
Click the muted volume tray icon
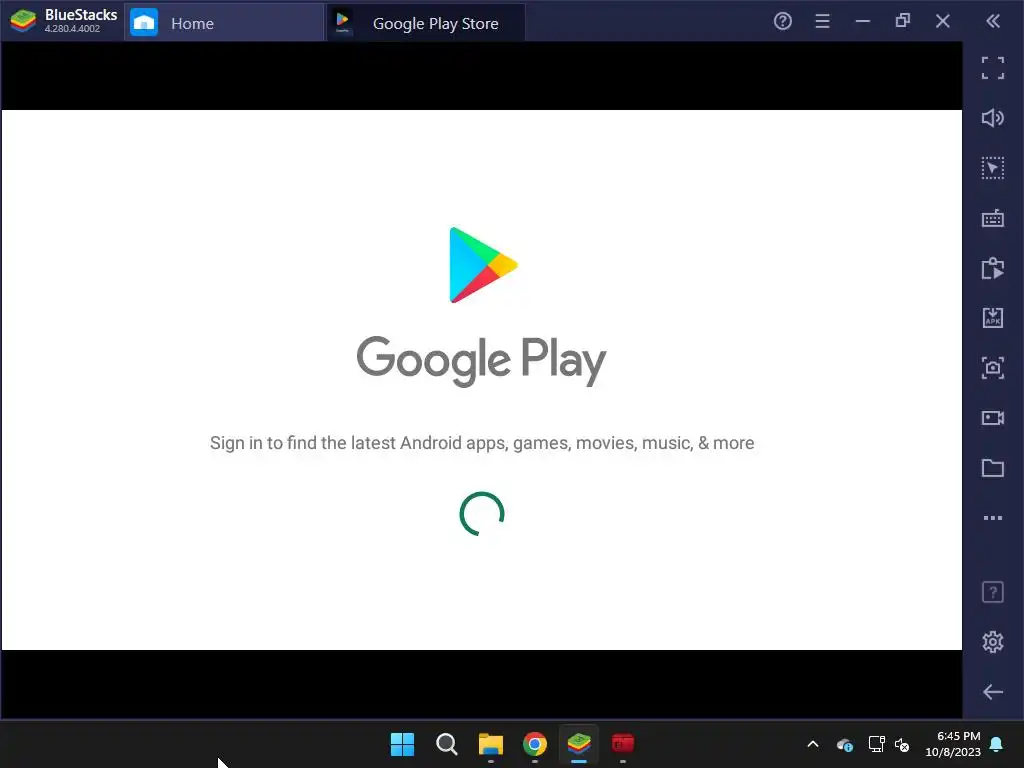coord(902,744)
